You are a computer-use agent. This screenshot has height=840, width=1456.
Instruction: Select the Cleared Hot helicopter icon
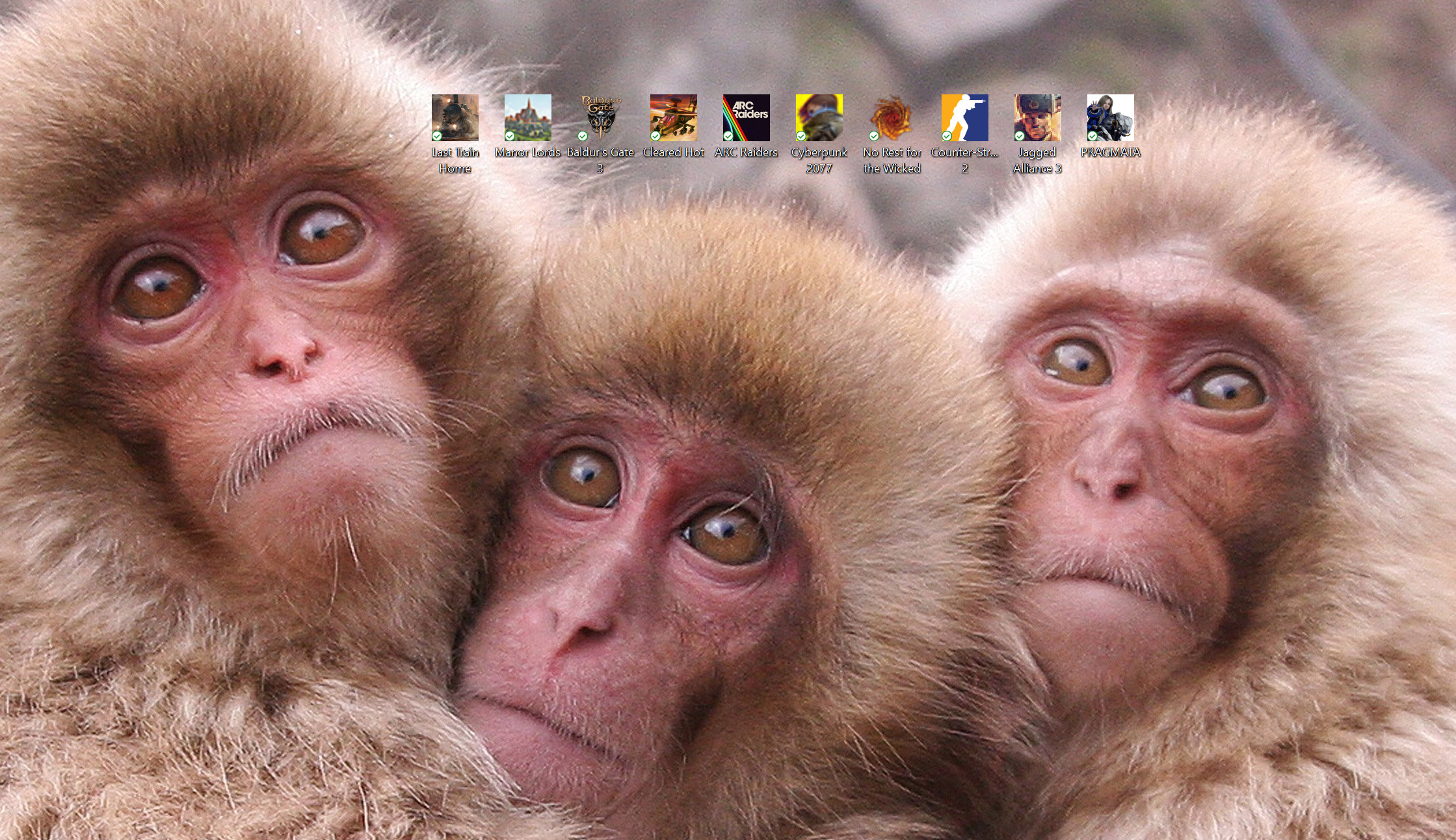click(673, 118)
